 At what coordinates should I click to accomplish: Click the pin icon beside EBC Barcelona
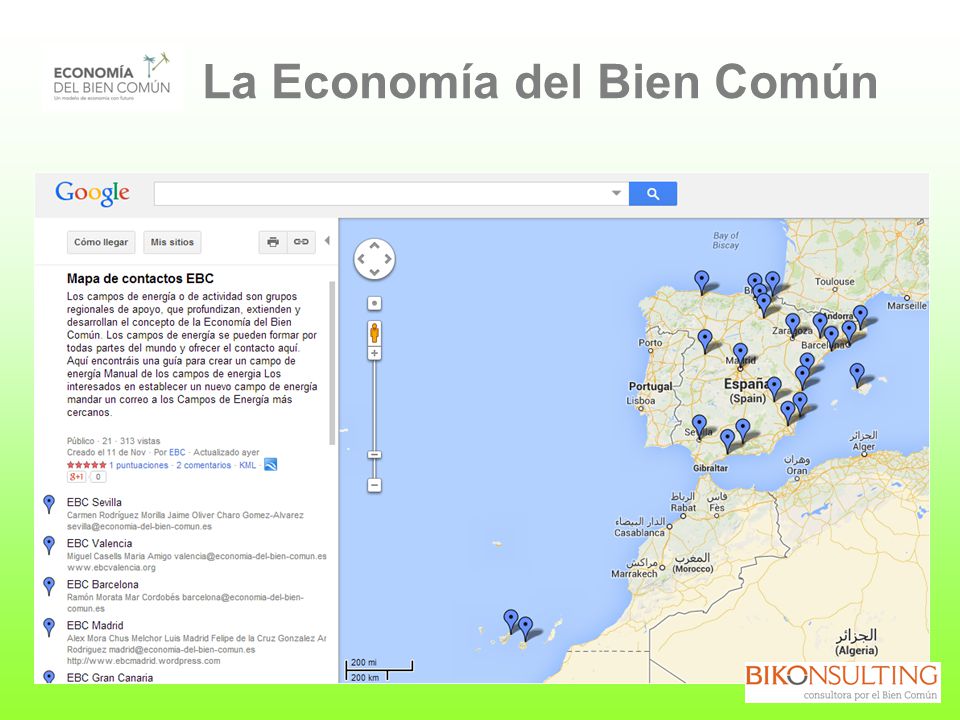(49, 586)
